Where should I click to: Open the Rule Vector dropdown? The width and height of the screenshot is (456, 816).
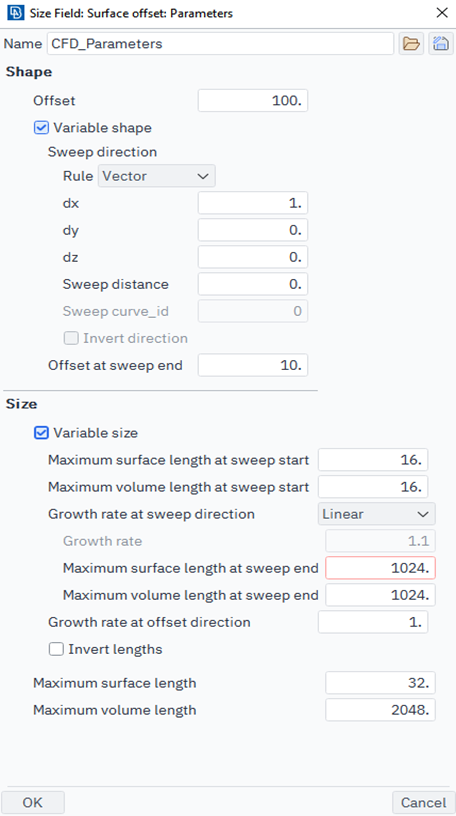(x=157, y=176)
